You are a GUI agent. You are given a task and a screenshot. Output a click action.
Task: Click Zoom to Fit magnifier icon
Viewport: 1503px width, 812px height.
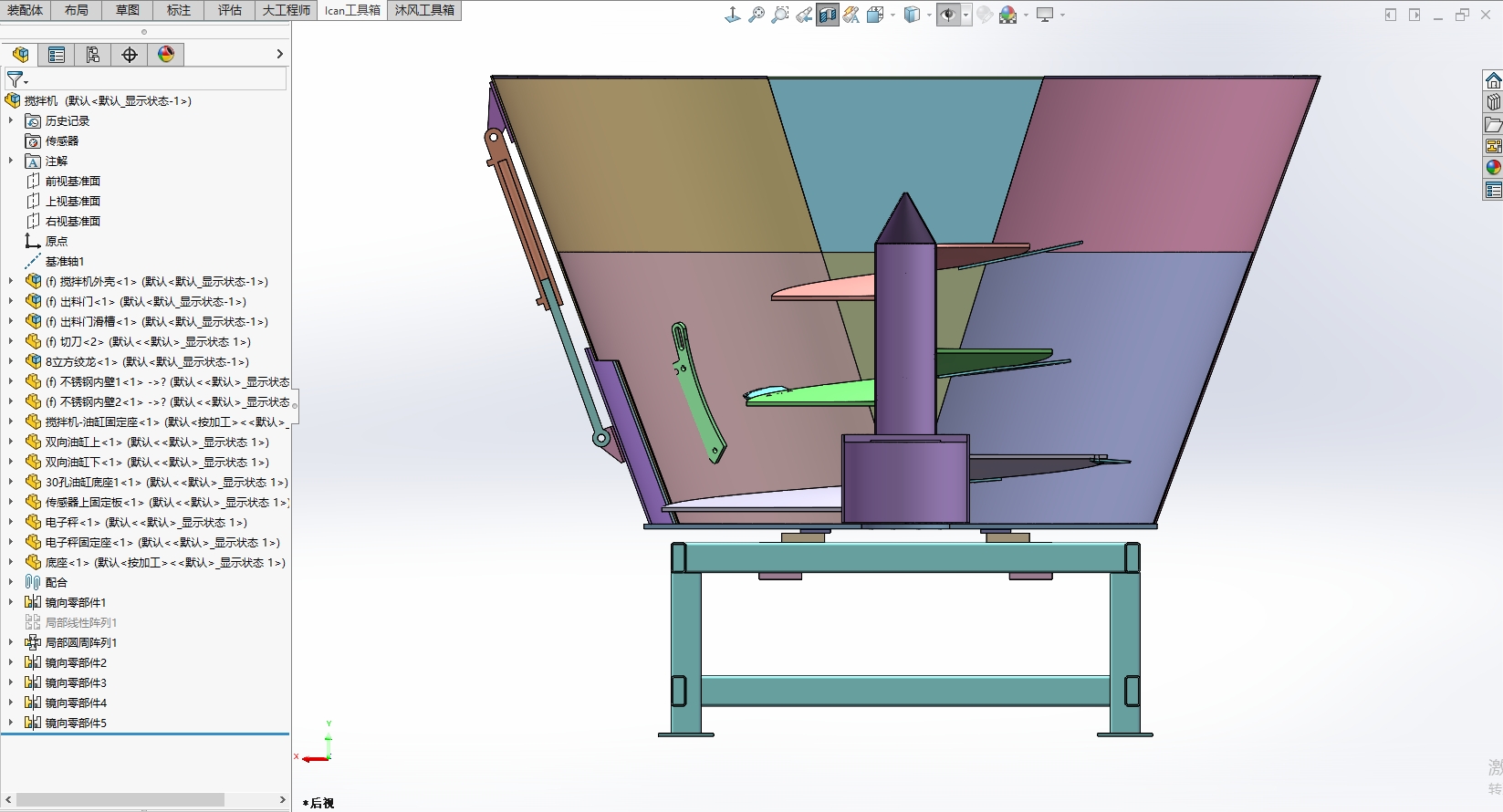tap(757, 15)
